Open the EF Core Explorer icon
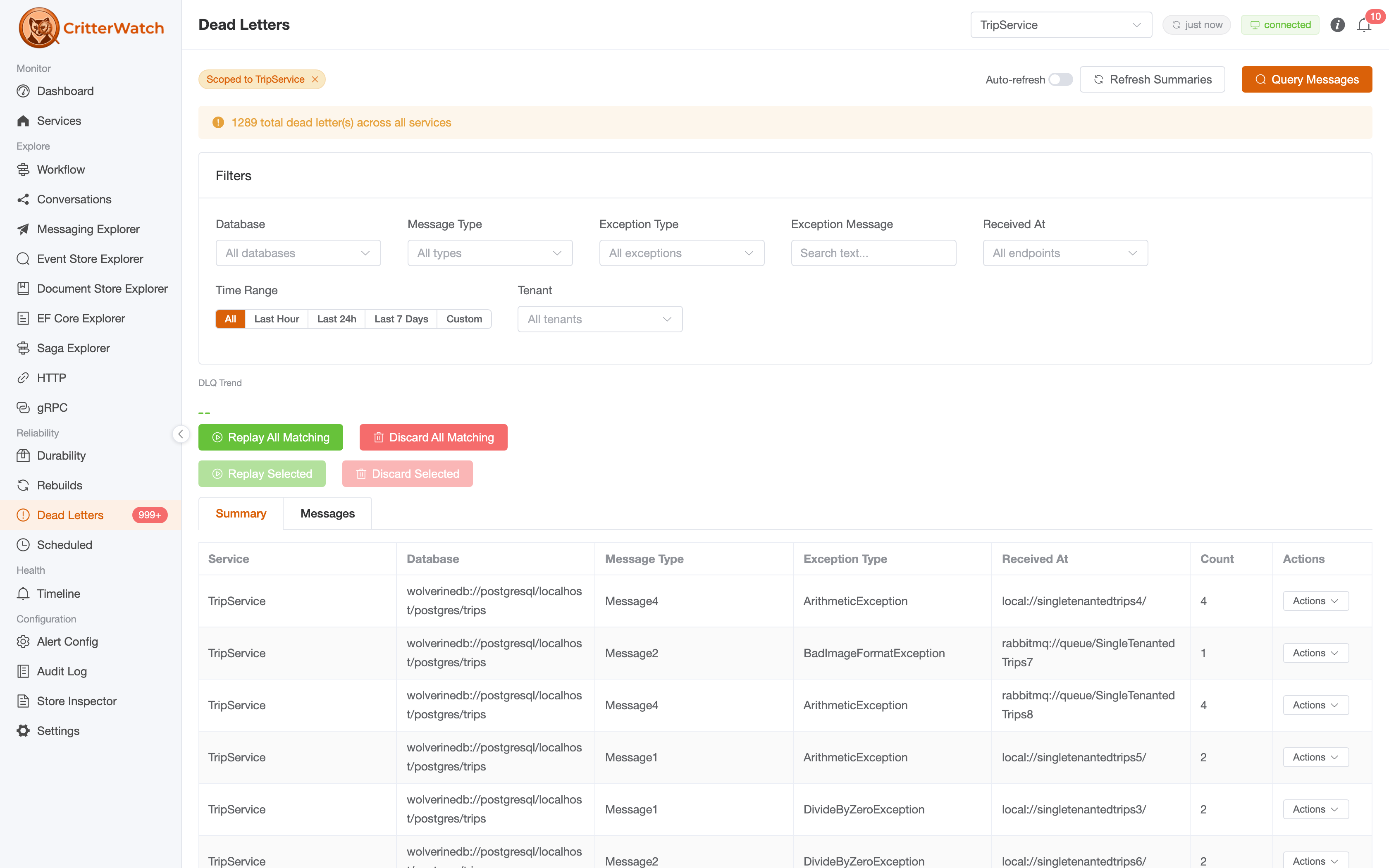Image resolution: width=1389 pixels, height=868 pixels. click(x=23, y=319)
